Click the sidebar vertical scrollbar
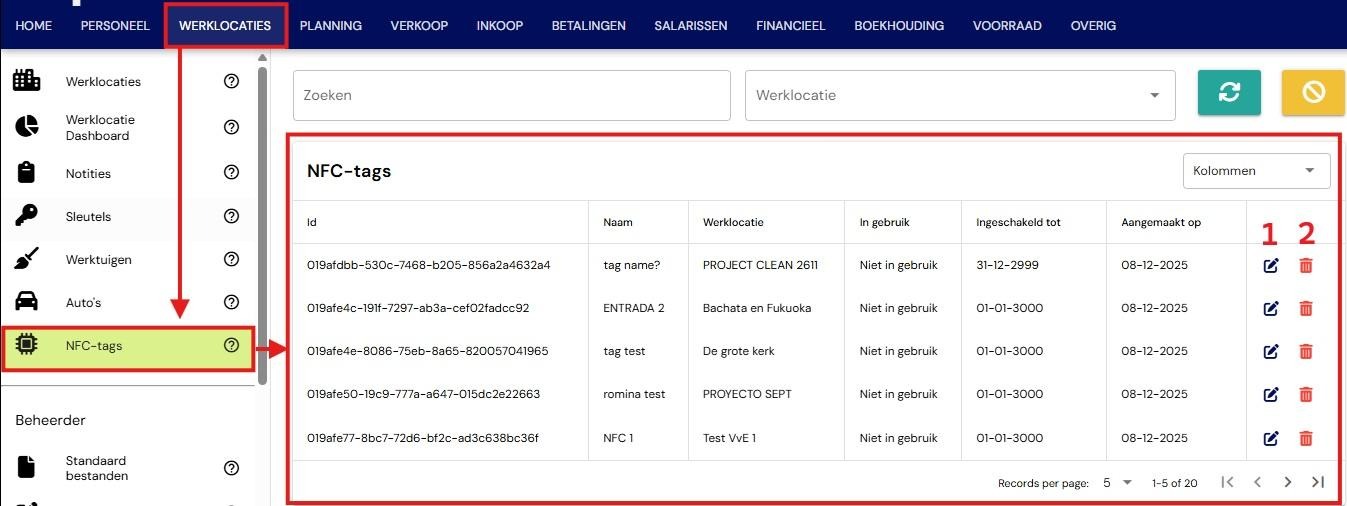The image size is (1347, 506). 262,226
